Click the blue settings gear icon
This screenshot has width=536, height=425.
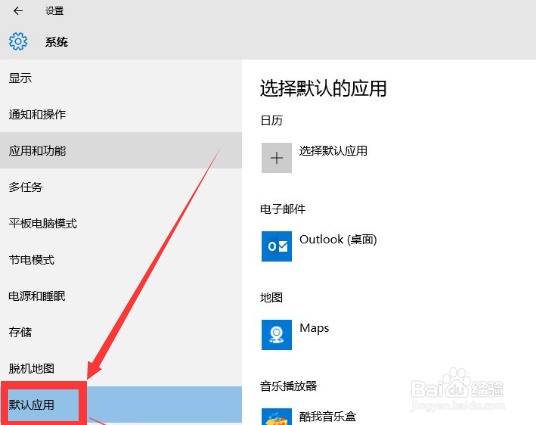18,42
